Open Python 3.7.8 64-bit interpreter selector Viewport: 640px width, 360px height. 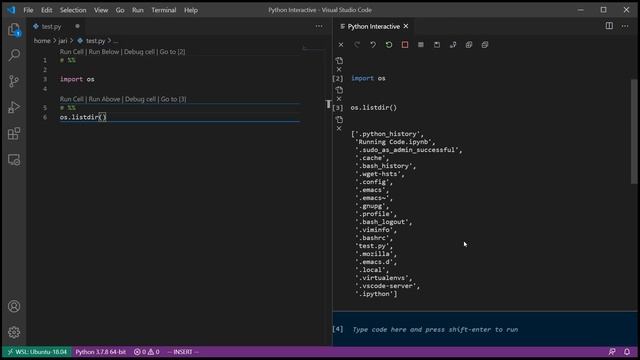coord(101,352)
